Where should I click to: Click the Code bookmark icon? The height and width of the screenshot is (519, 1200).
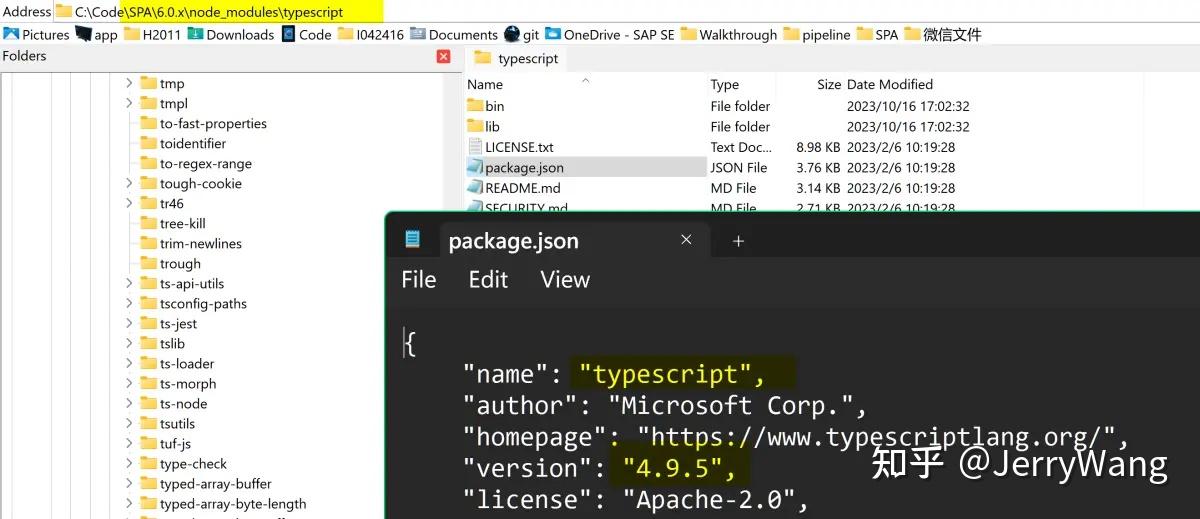pyautogui.click(x=288, y=34)
